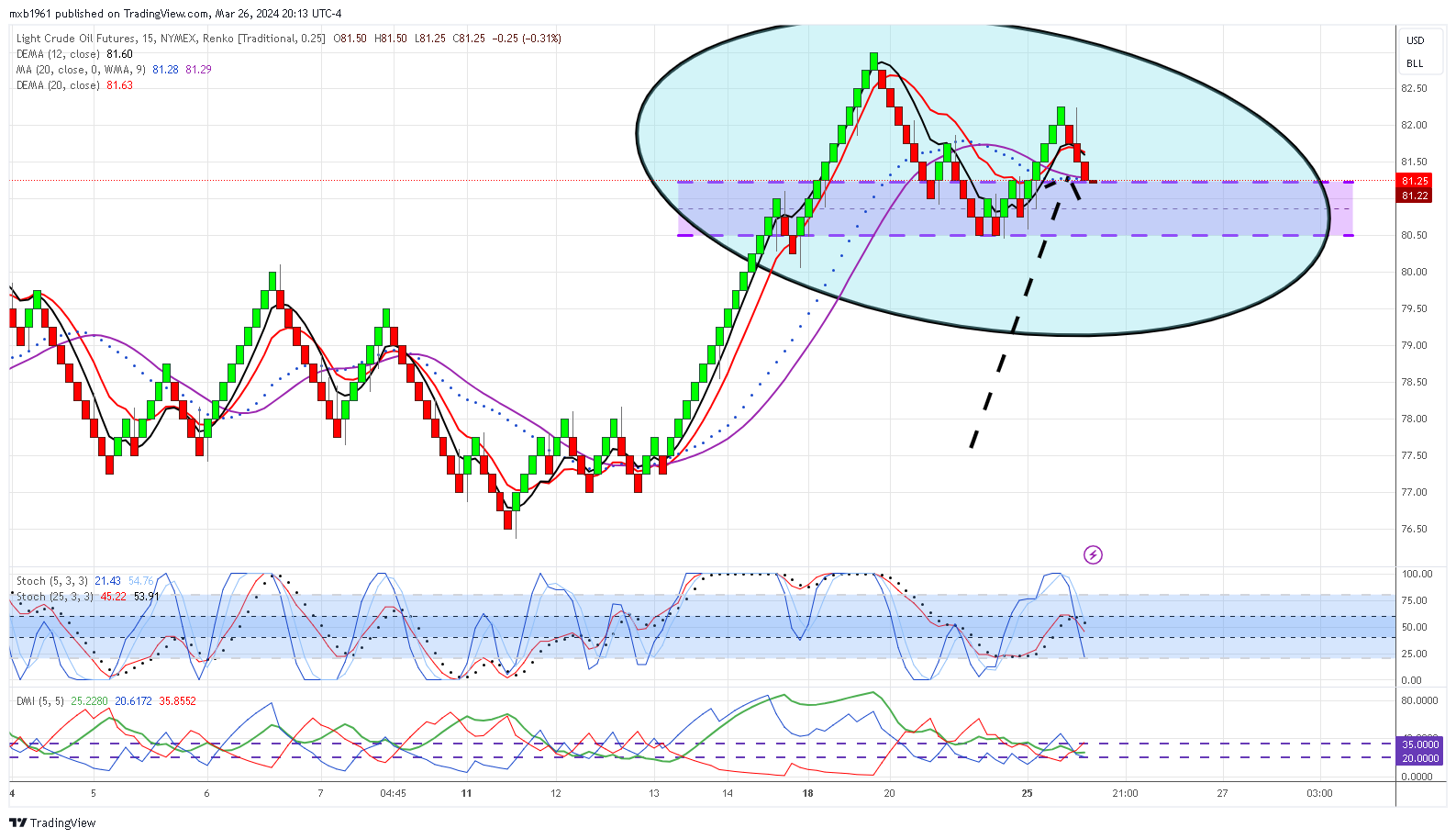Screen dimensions: 1456x839
Task: Click the 35.0000 DMI level tag
Action: coord(1420,744)
